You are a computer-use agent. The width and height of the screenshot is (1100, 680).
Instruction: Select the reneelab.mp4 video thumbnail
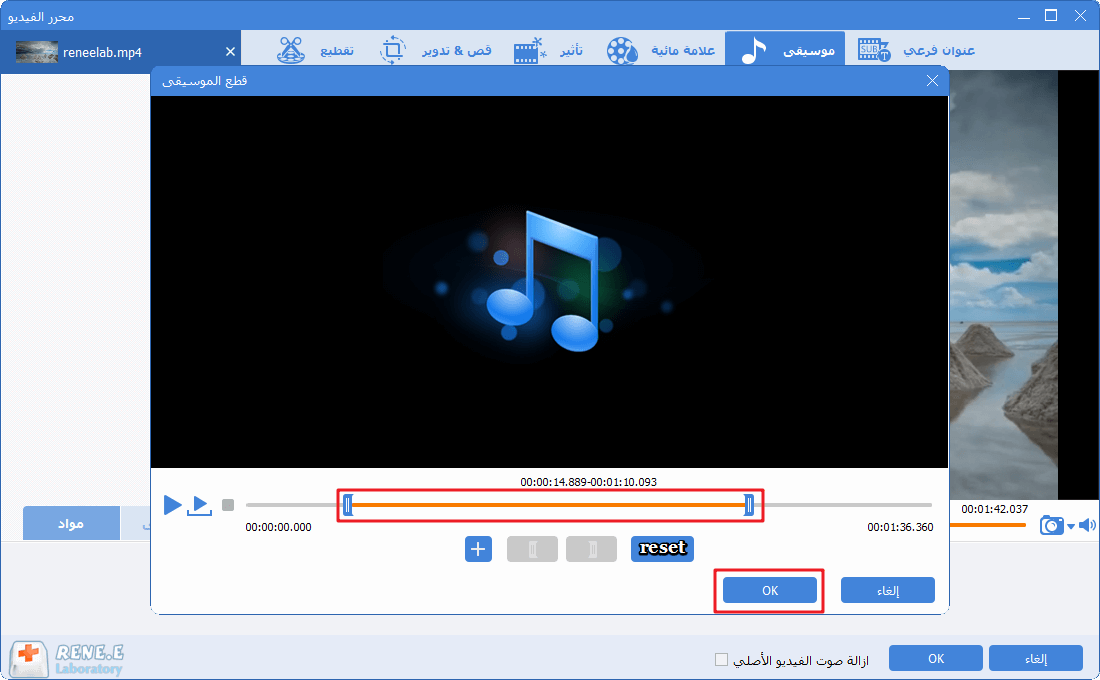(x=36, y=52)
